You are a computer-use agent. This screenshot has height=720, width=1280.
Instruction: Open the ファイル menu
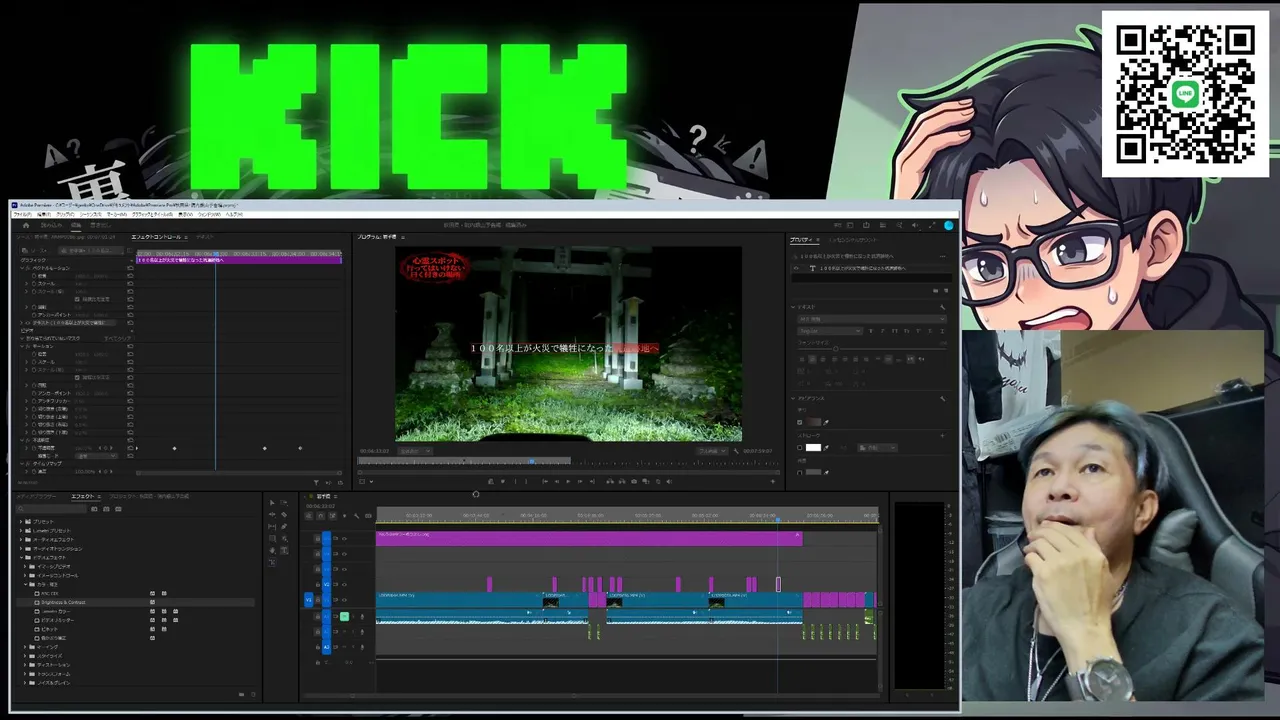(x=22, y=214)
